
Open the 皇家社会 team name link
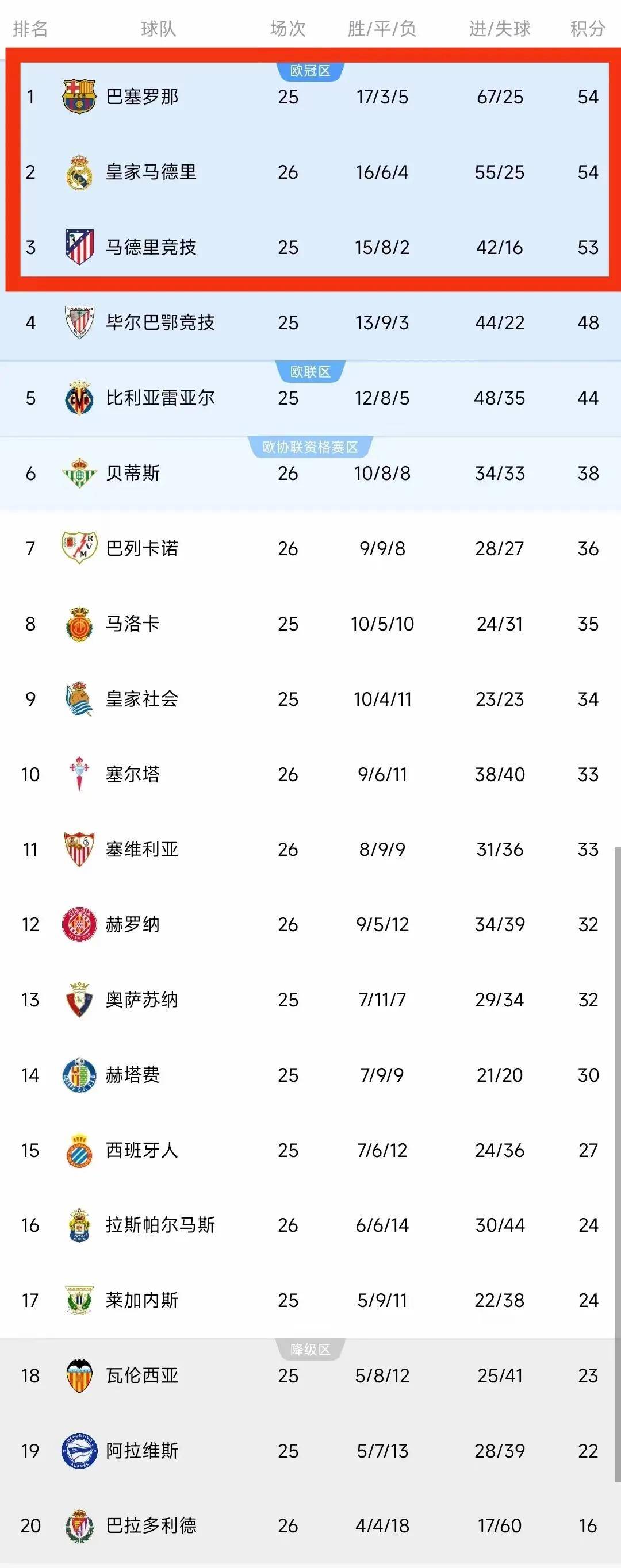coord(142,699)
